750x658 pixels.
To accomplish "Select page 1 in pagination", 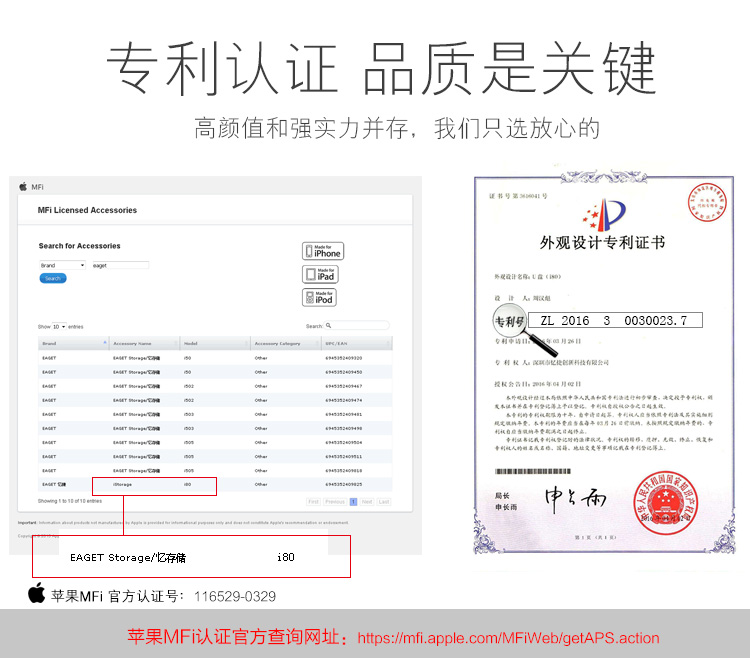I will tap(353, 502).
